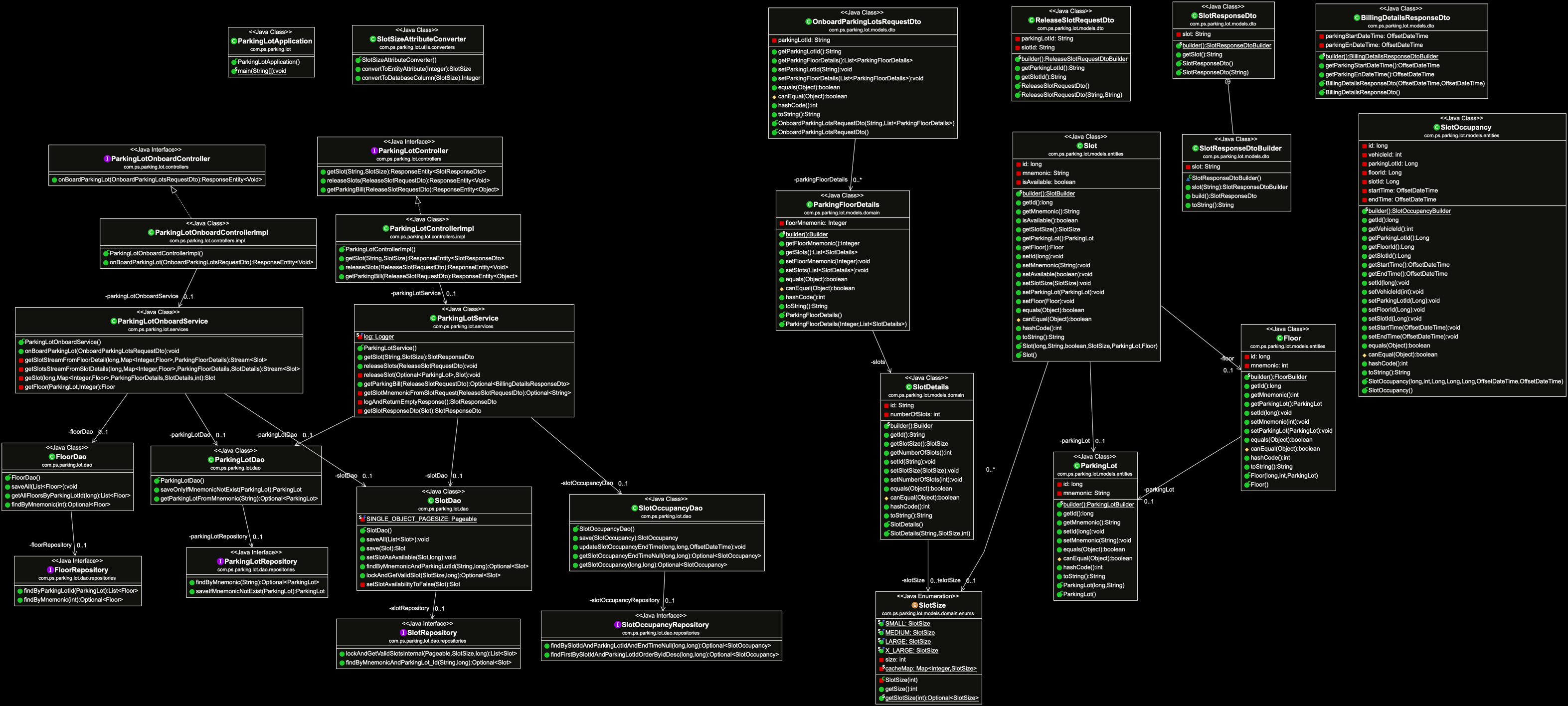Click the class icon of ParkingFloorDetails
The height and width of the screenshot is (706, 1568).
point(810,204)
